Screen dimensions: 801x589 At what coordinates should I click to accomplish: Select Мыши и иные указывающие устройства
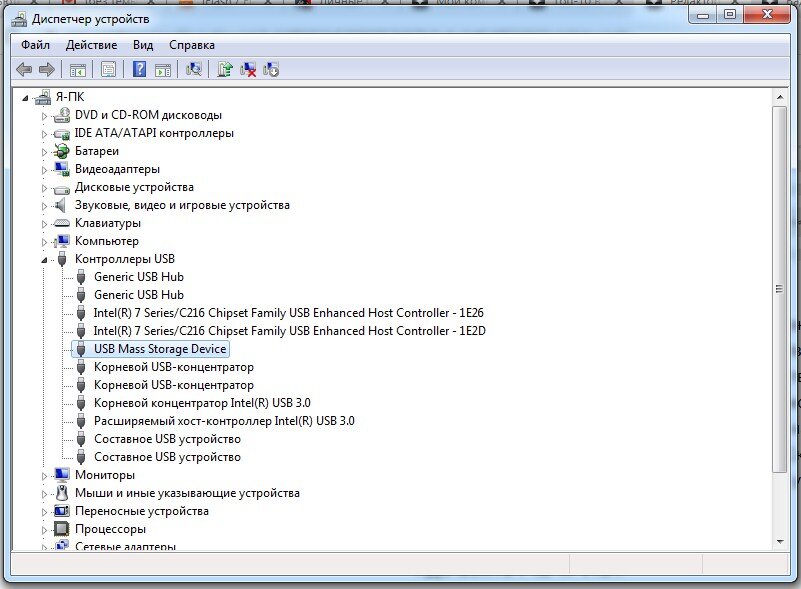click(187, 493)
